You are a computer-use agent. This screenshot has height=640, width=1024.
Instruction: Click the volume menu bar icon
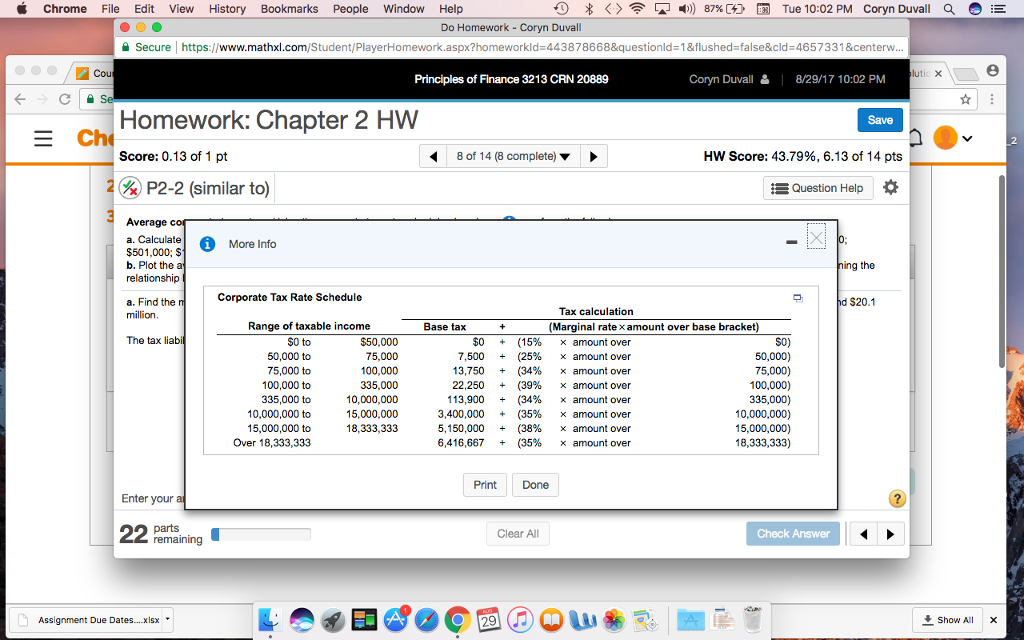tap(686, 8)
